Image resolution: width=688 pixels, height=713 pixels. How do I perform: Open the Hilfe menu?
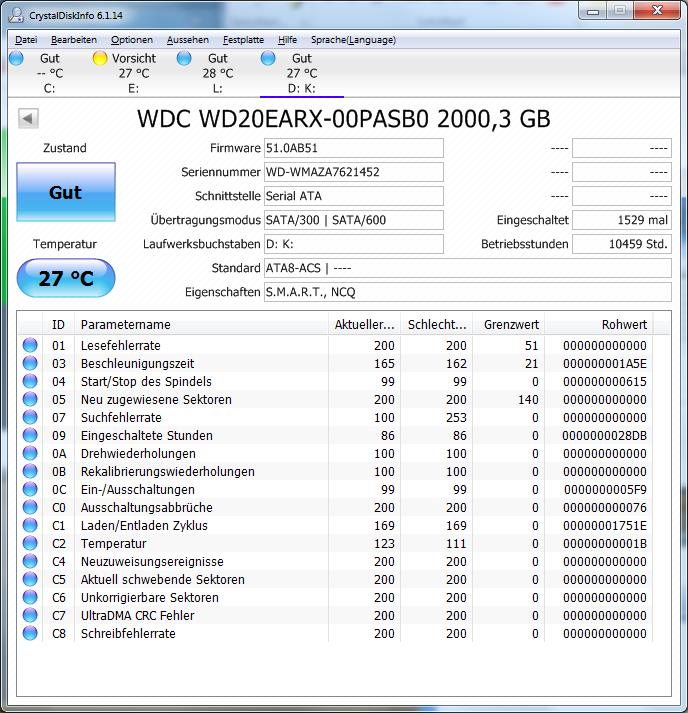[287, 40]
